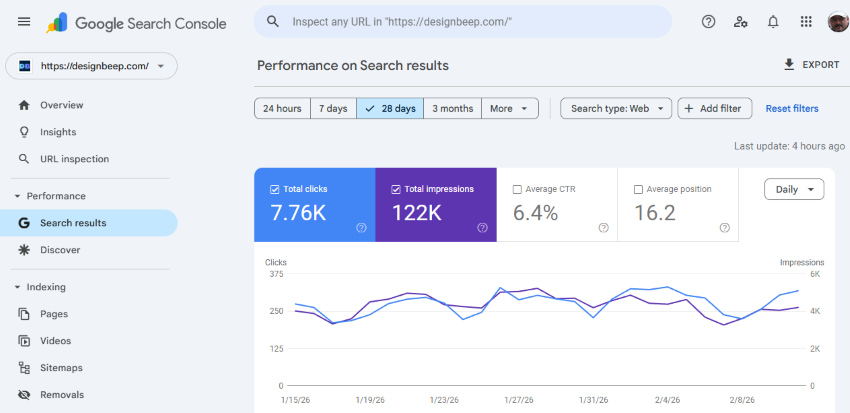
Task: Open the hamburger main menu
Action: (24, 22)
